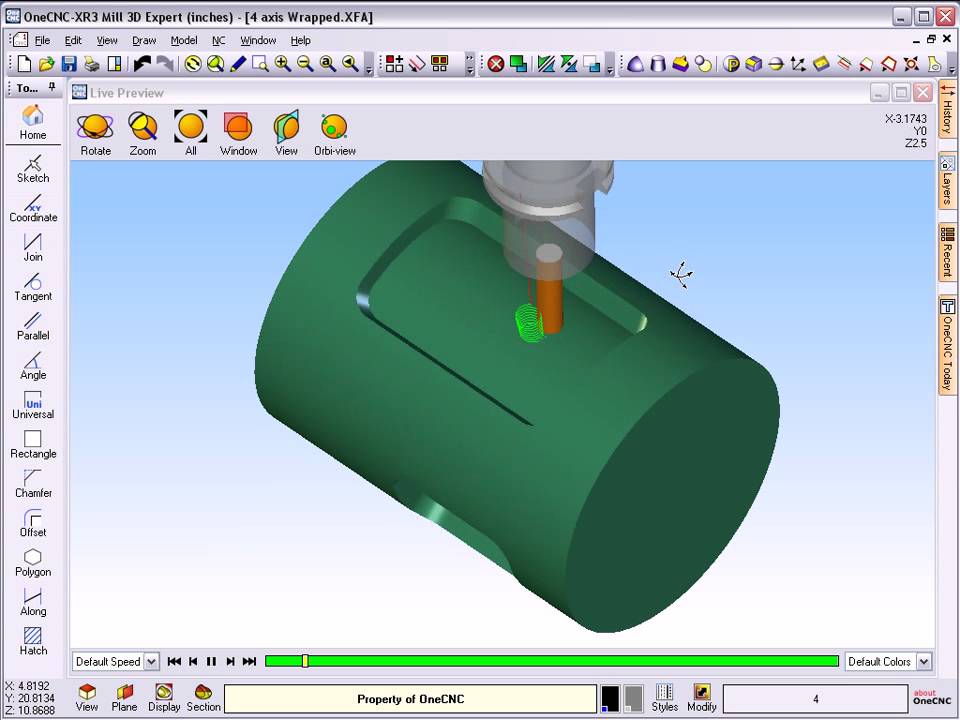
Task: Activate the Orbi-view tool
Action: tap(334, 134)
